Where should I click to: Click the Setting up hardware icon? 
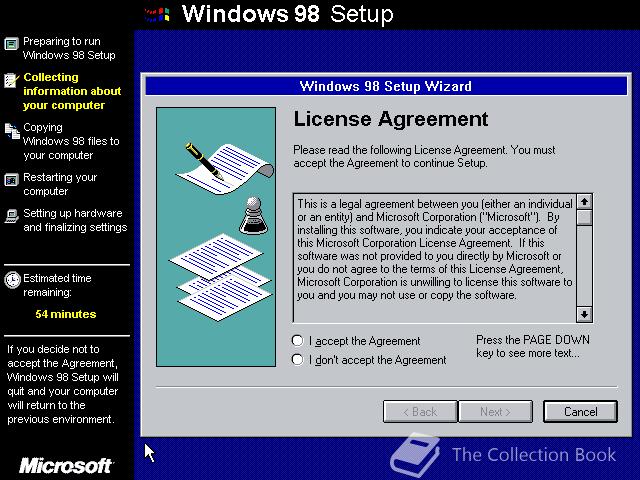[x=11, y=216]
